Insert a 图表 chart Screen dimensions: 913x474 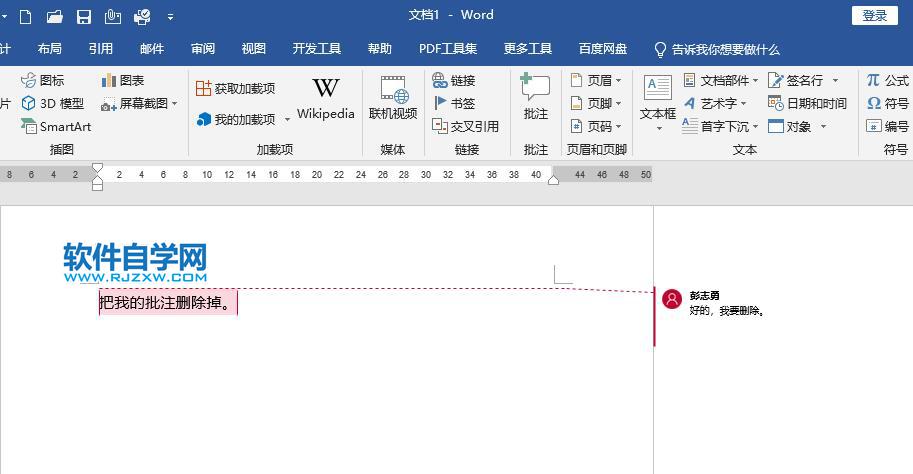point(122,80)
